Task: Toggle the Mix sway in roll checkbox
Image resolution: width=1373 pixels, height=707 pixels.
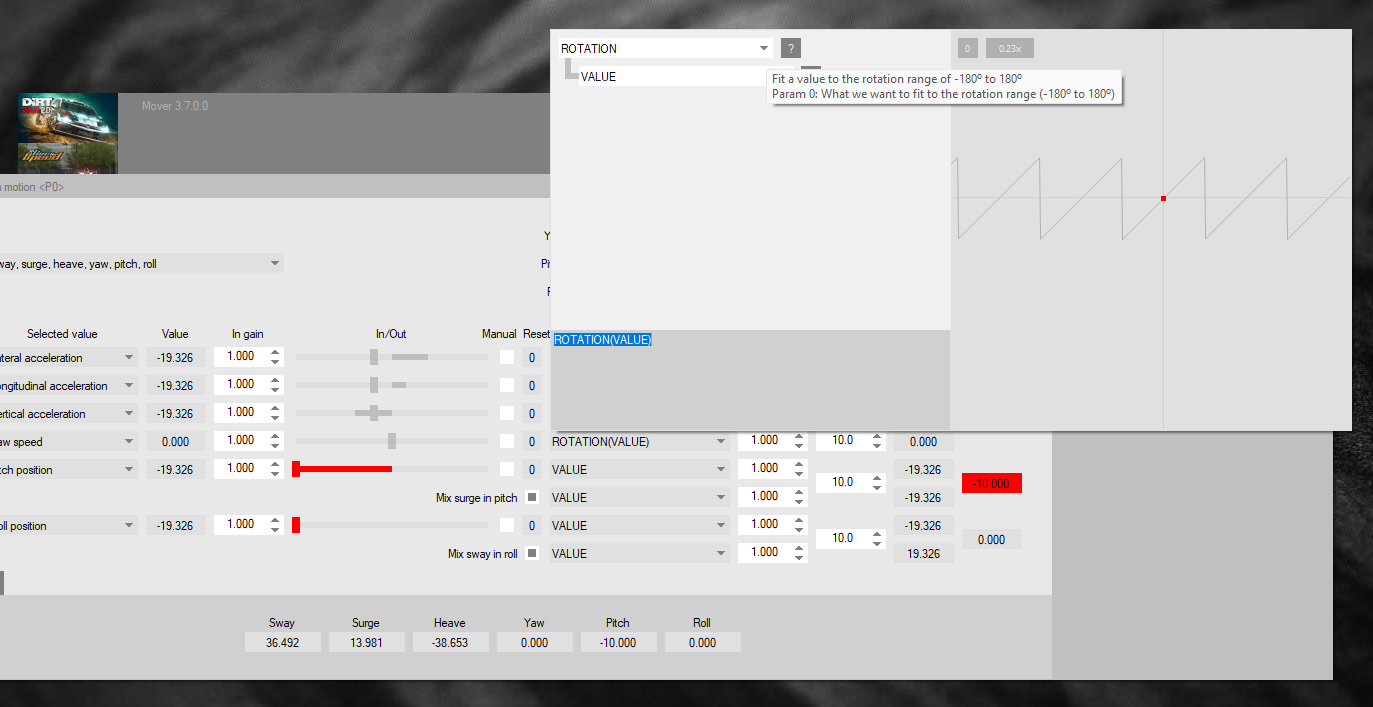Action: click(x=532, y=554)
